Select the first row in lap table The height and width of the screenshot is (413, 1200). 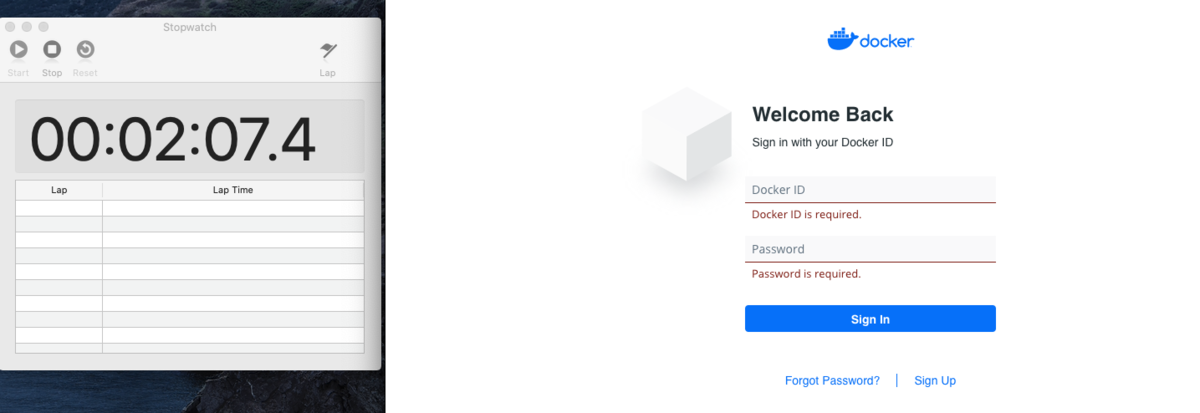tap(190, 208)
